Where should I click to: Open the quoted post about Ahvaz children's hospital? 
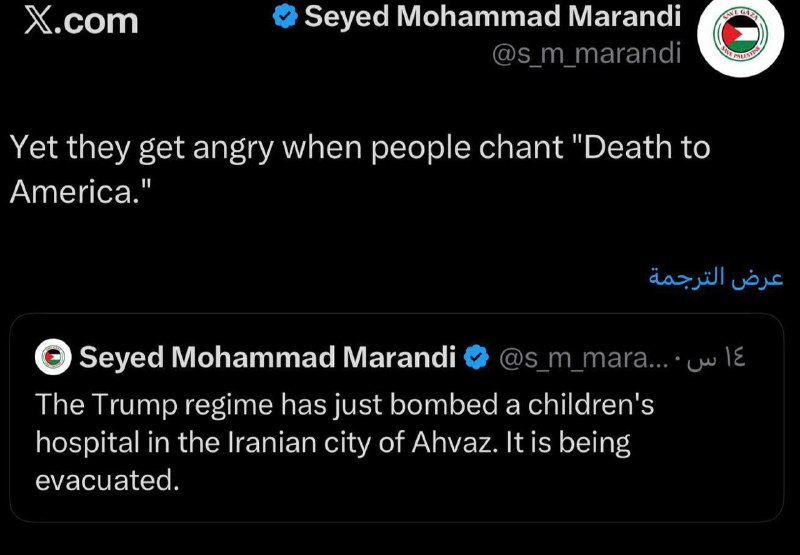tap(396, 417)
